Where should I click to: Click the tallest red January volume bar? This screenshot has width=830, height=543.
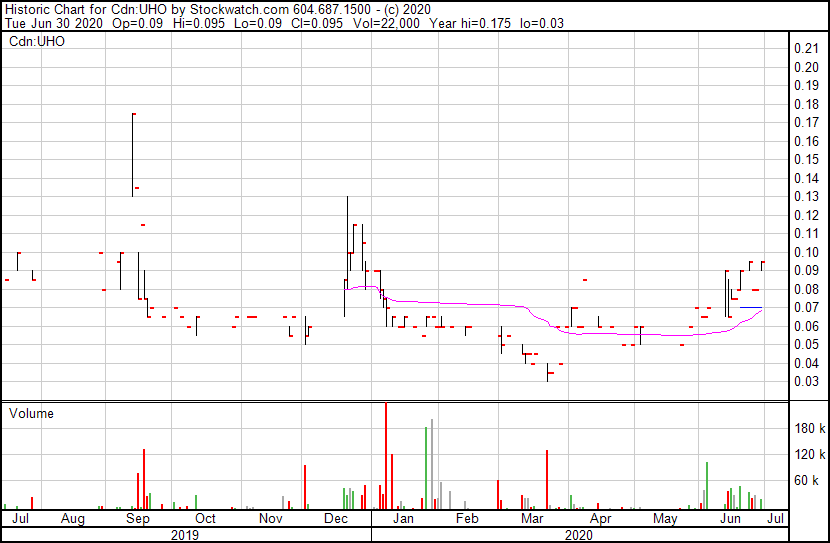click(x=386, y=456)
